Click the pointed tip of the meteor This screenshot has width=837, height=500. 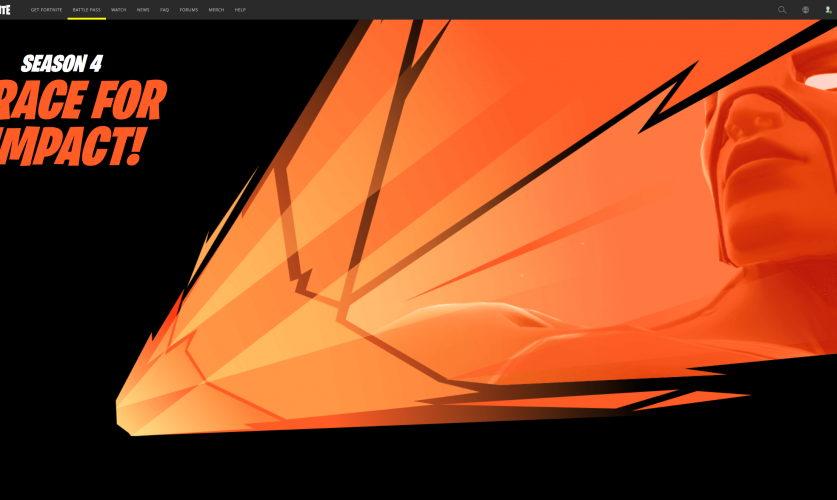pyautogui.click(x=125, y=415)
